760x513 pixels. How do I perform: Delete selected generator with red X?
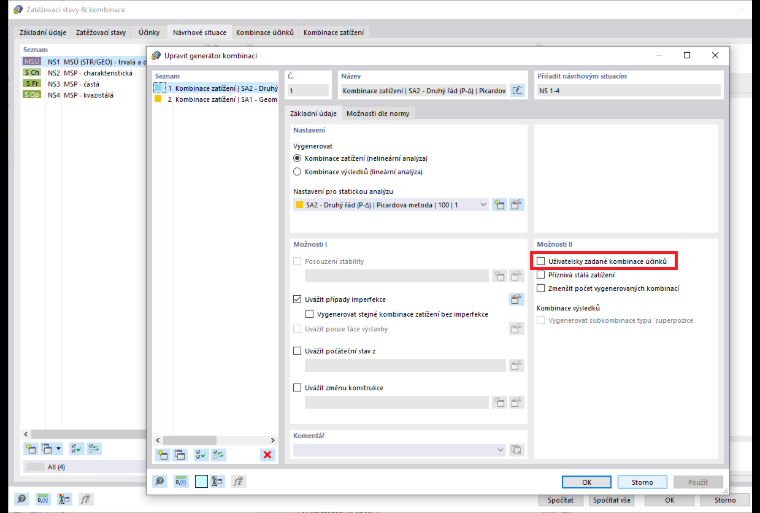(x=267, y=455)
